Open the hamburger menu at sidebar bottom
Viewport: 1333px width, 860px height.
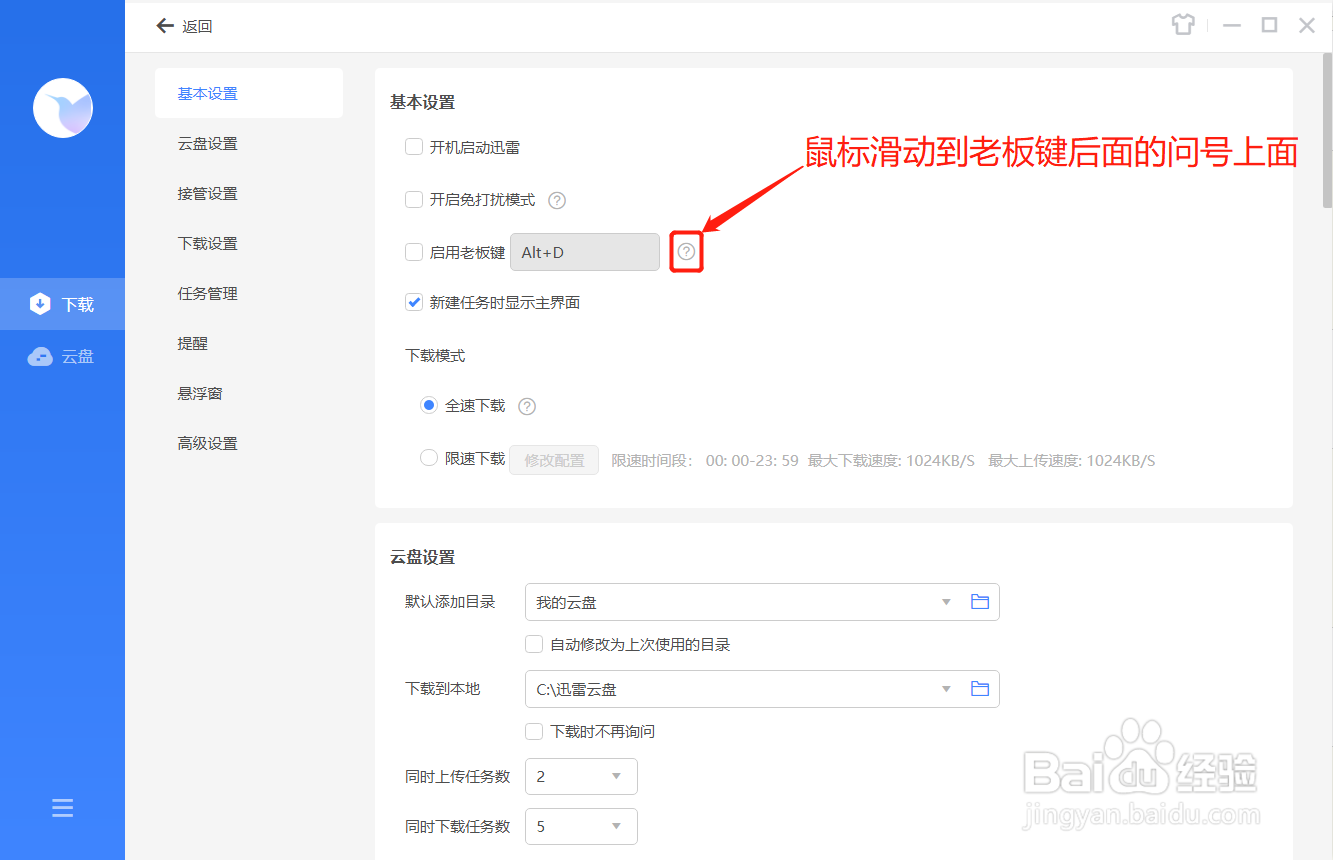point(63,808)
